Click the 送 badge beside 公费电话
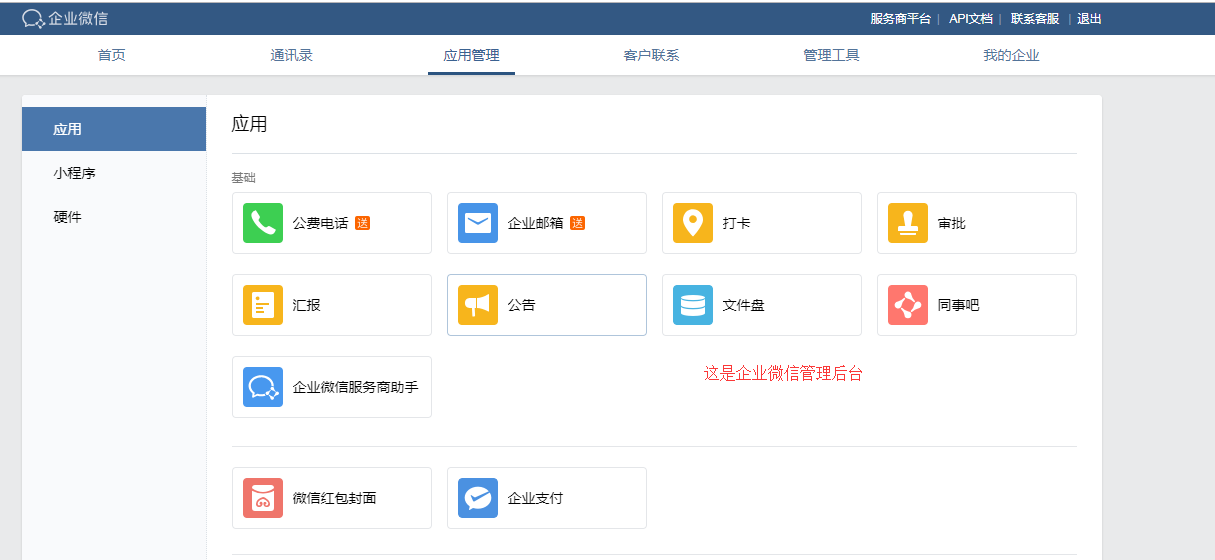1215x560 pixels. [362, 223]
